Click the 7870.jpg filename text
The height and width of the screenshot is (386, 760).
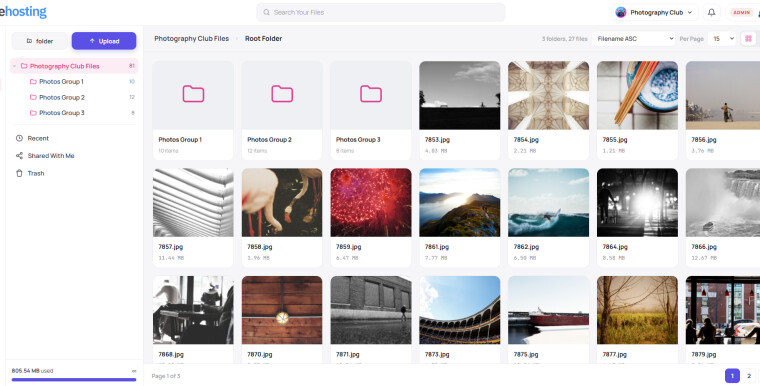[260, 354]
